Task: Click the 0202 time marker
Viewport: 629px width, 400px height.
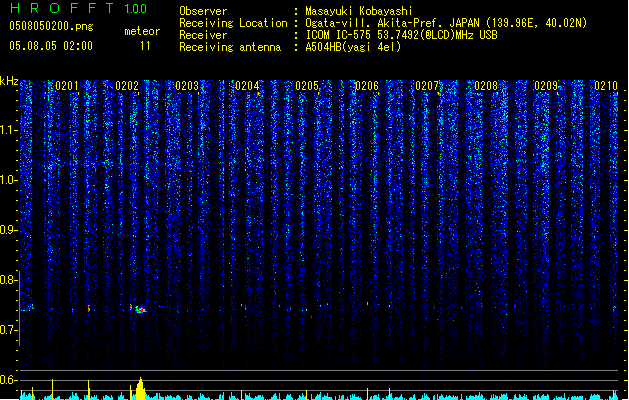Action: pos(127,86)
